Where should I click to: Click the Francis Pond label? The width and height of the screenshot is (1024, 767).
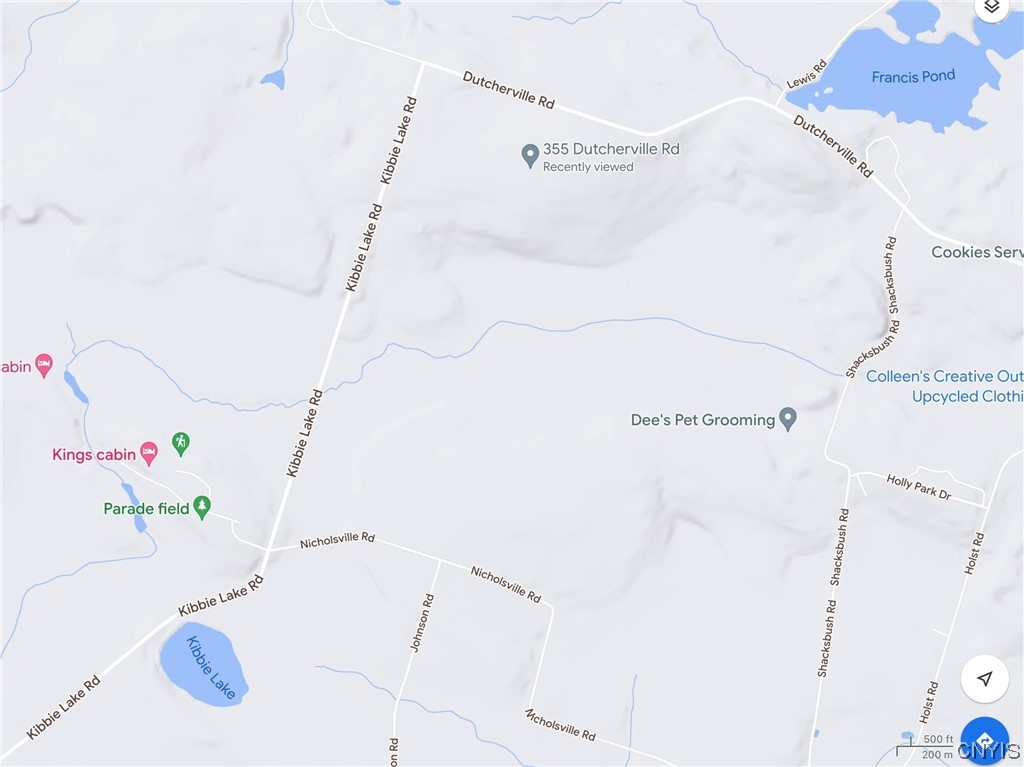point(913,76)
